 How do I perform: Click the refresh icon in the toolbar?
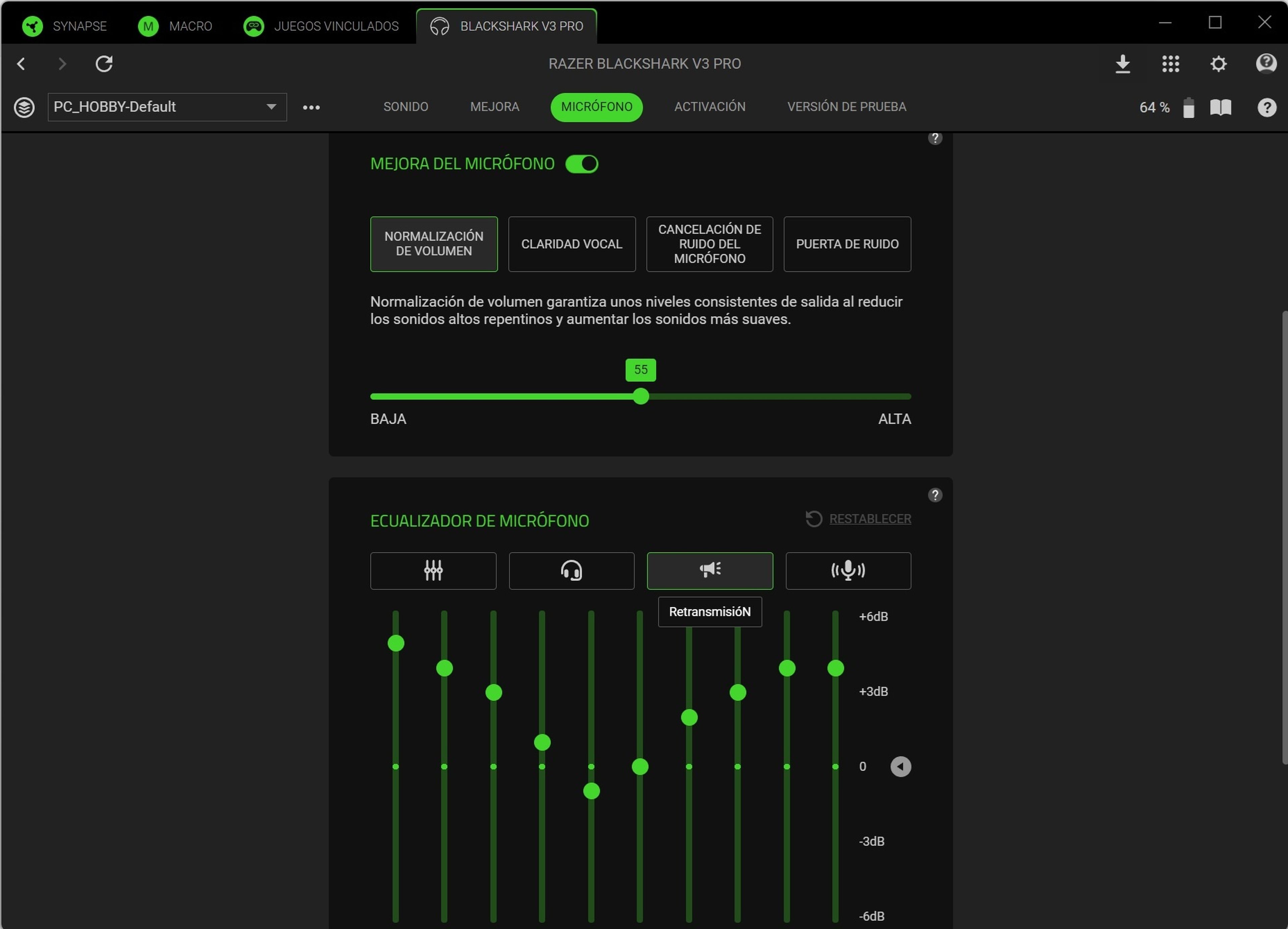tap(104, 64)
